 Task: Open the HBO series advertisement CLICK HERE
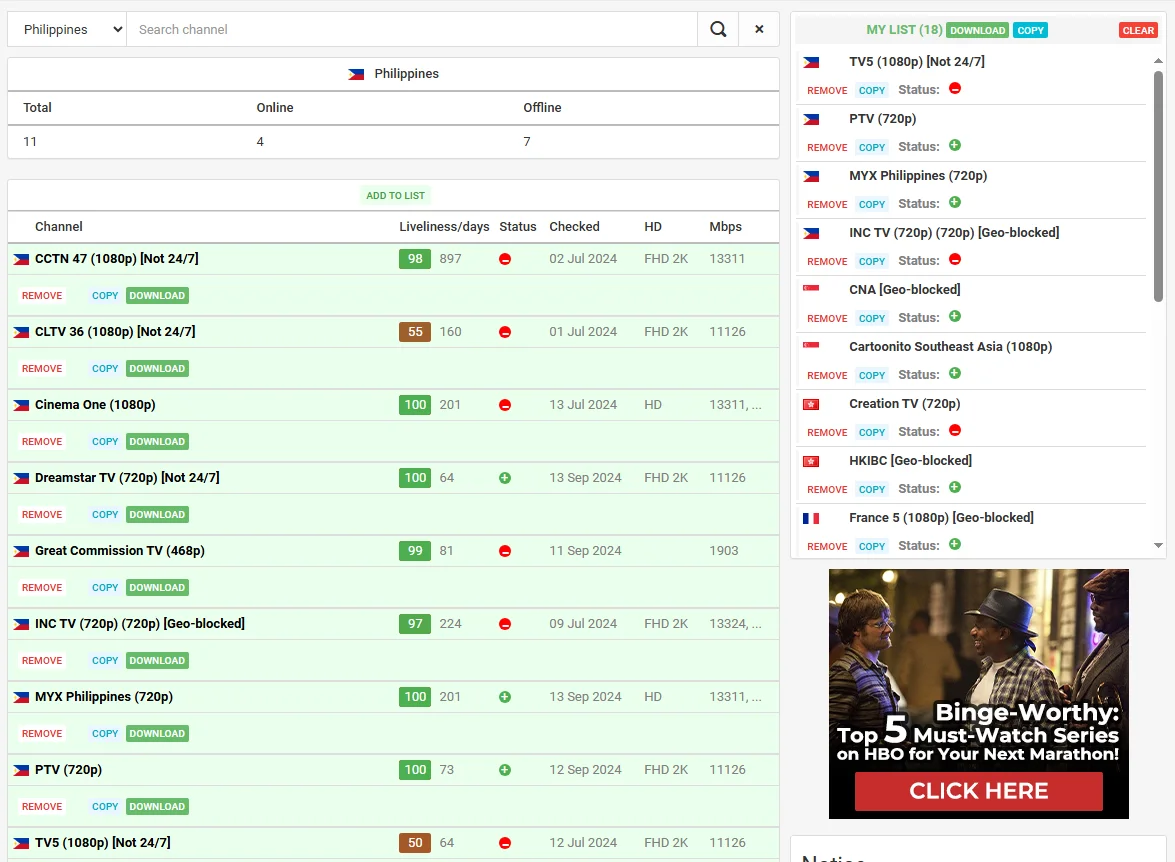pyautogui.click(x=979, y=791)
